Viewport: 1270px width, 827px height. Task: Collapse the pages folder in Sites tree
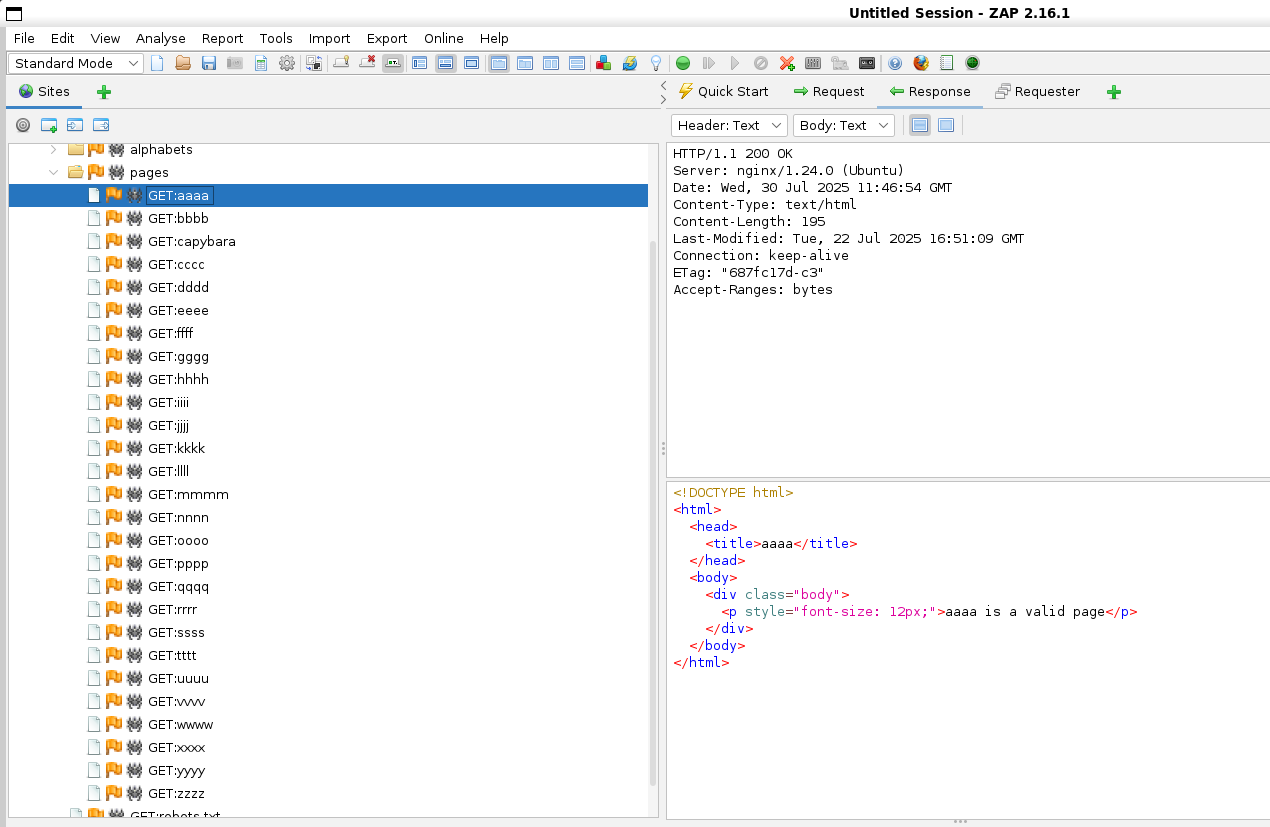[x=54, y=172]
